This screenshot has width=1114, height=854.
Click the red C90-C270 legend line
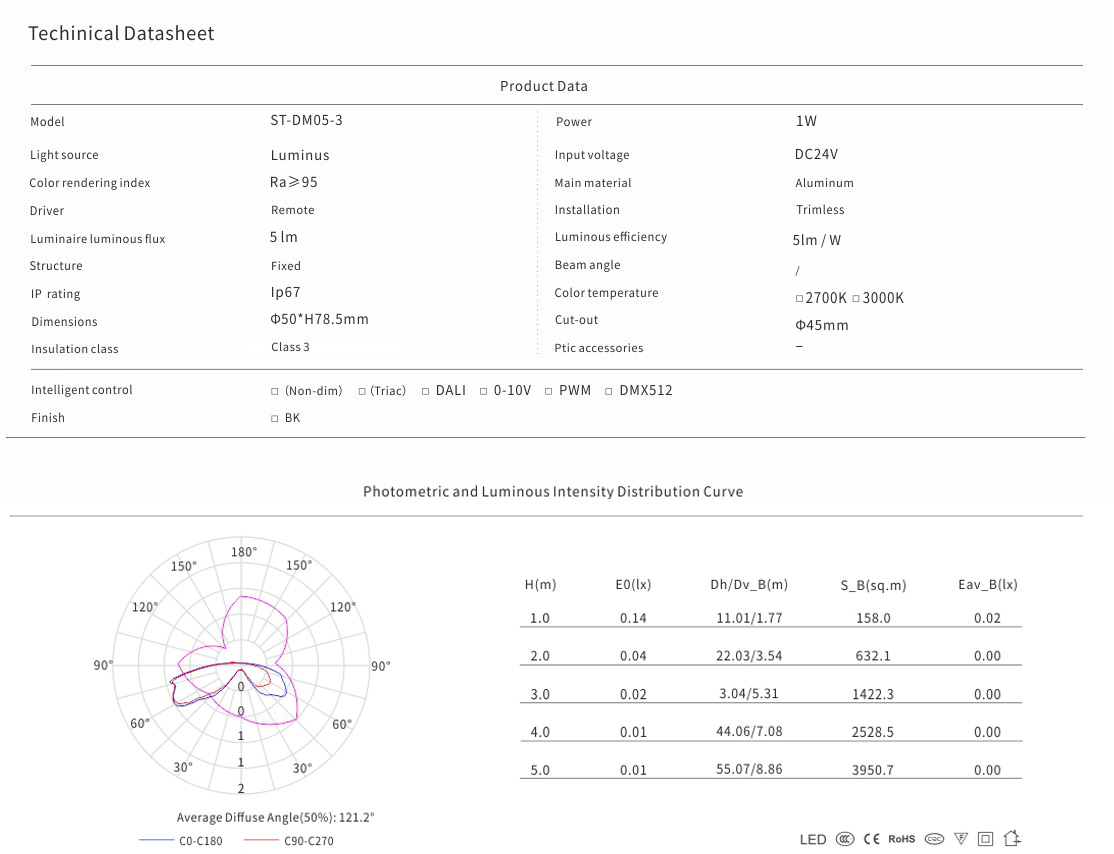[262, 841]
